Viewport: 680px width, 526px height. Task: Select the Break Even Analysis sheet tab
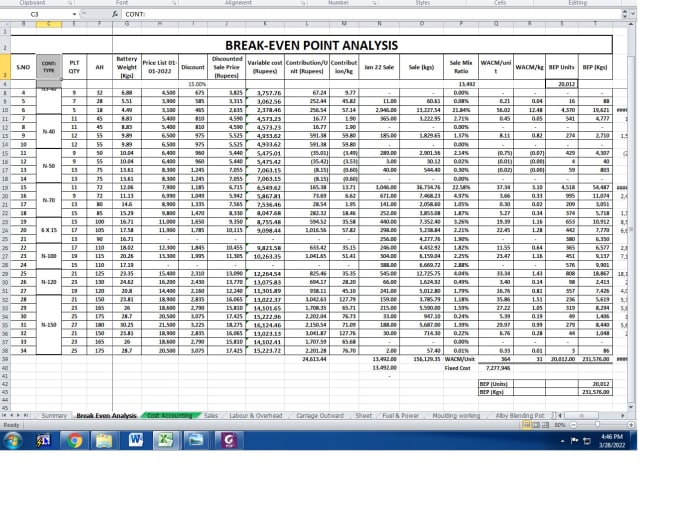(x=106, y=415)
